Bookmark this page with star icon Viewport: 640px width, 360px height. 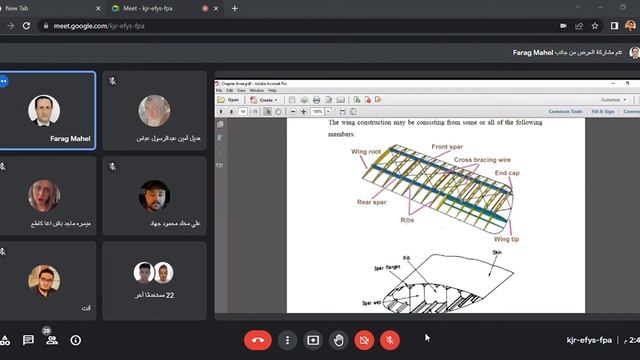tap(595, 26)
